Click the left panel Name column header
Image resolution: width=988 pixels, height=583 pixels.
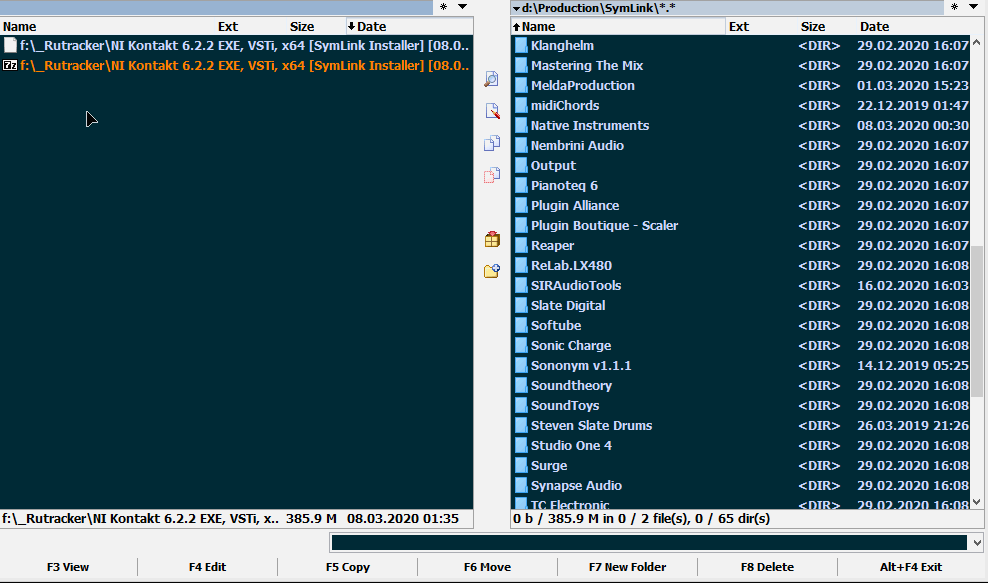pos(107,26)
